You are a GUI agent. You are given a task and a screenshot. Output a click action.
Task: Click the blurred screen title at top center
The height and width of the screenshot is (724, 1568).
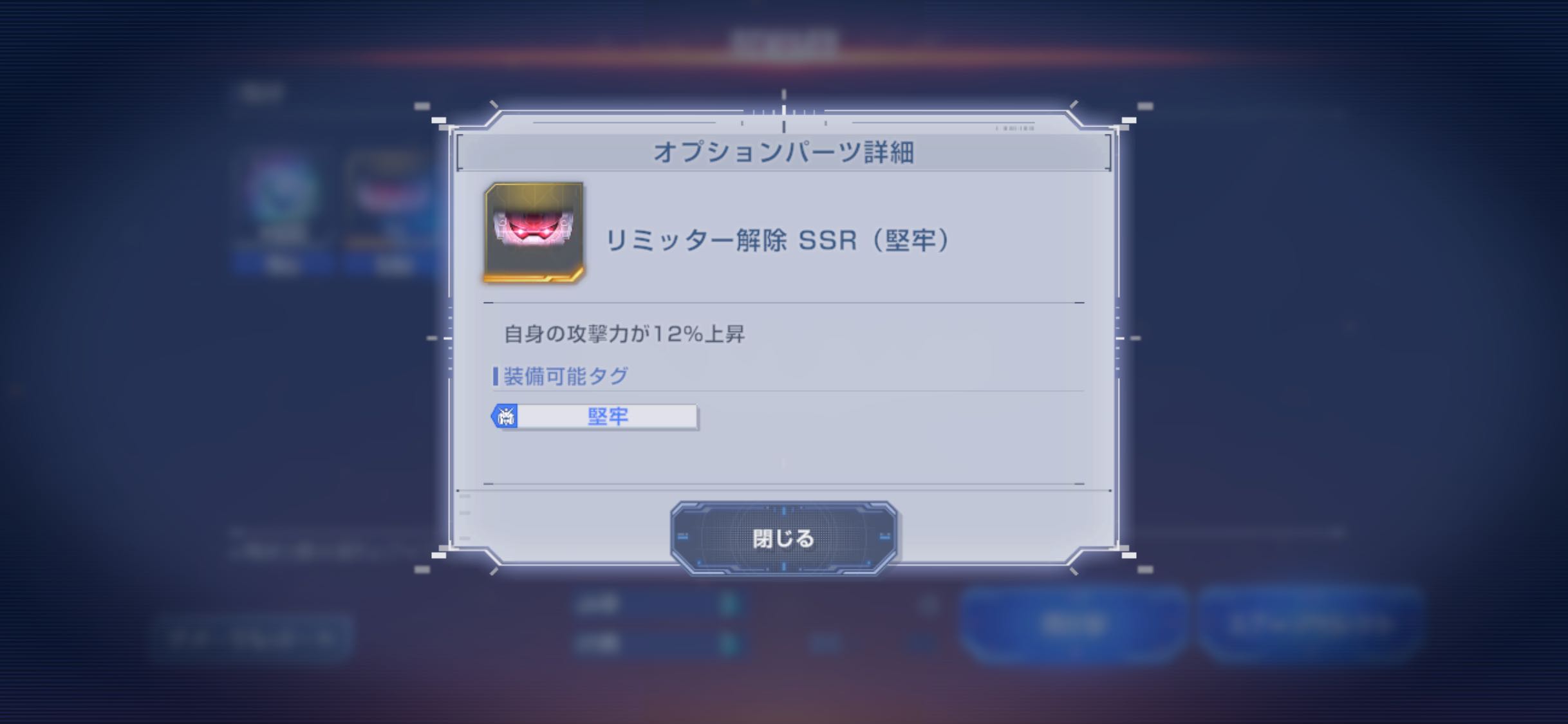coord(783,44)
